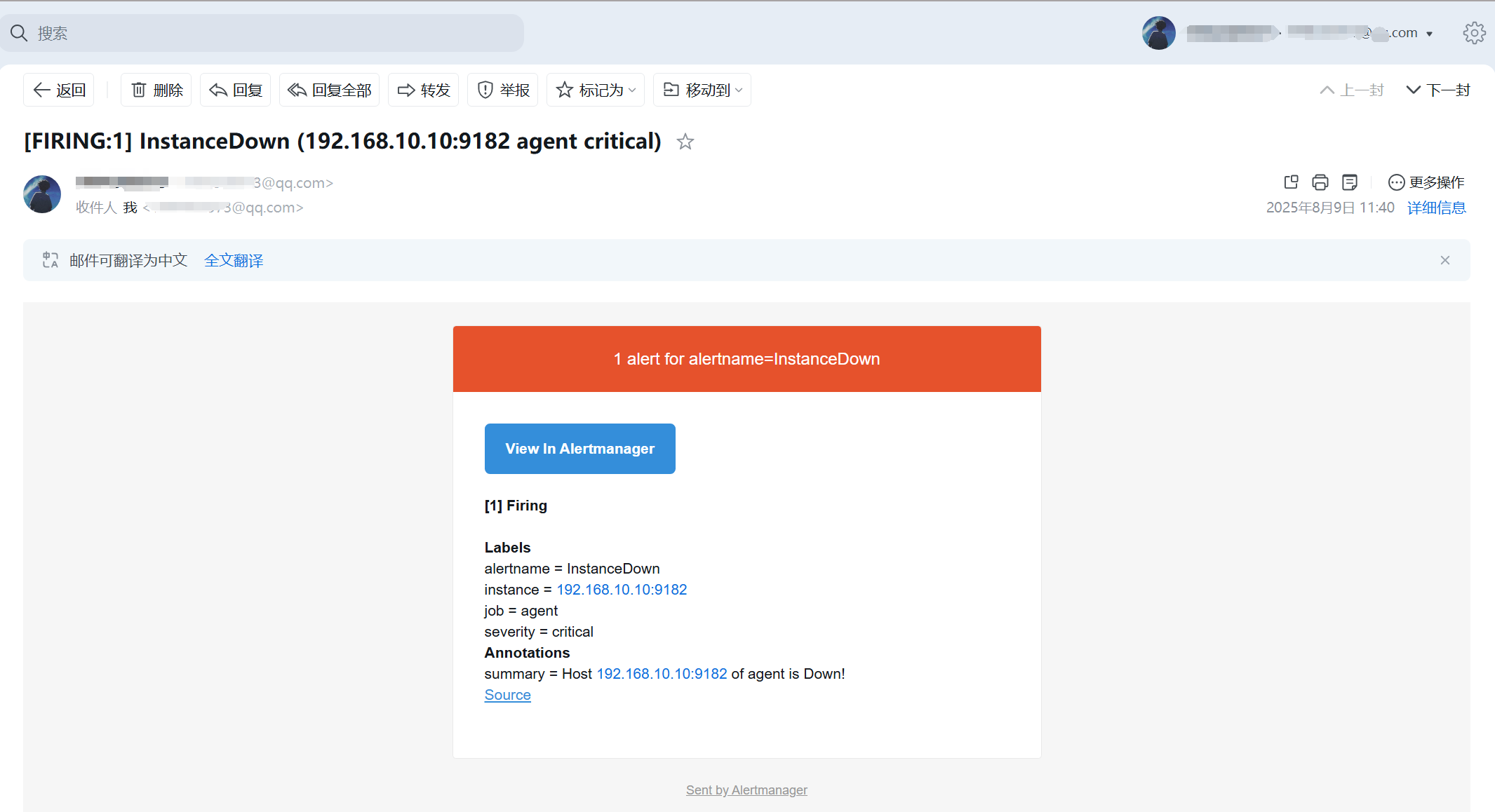Click the 'job = agent' label text
1495x812 pixels.
(x=521, y=611)
